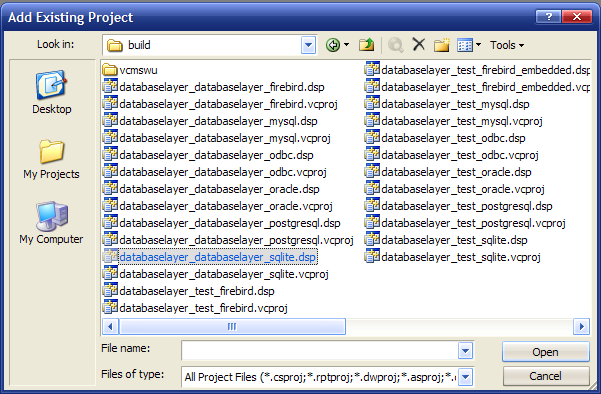Image resolution: width=601 pixels, height=394 pixels.
Task: Select databaselayer_test_postgresql.vcproj file name
Action: 474,223
